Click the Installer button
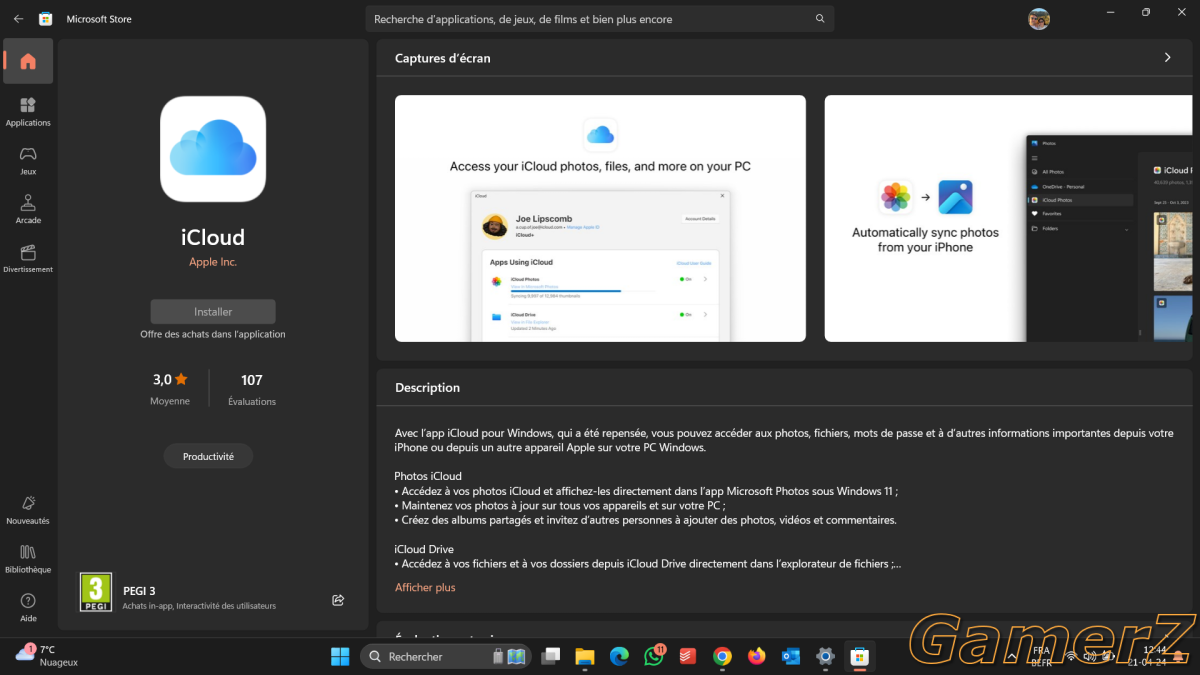 pos(213,312)
